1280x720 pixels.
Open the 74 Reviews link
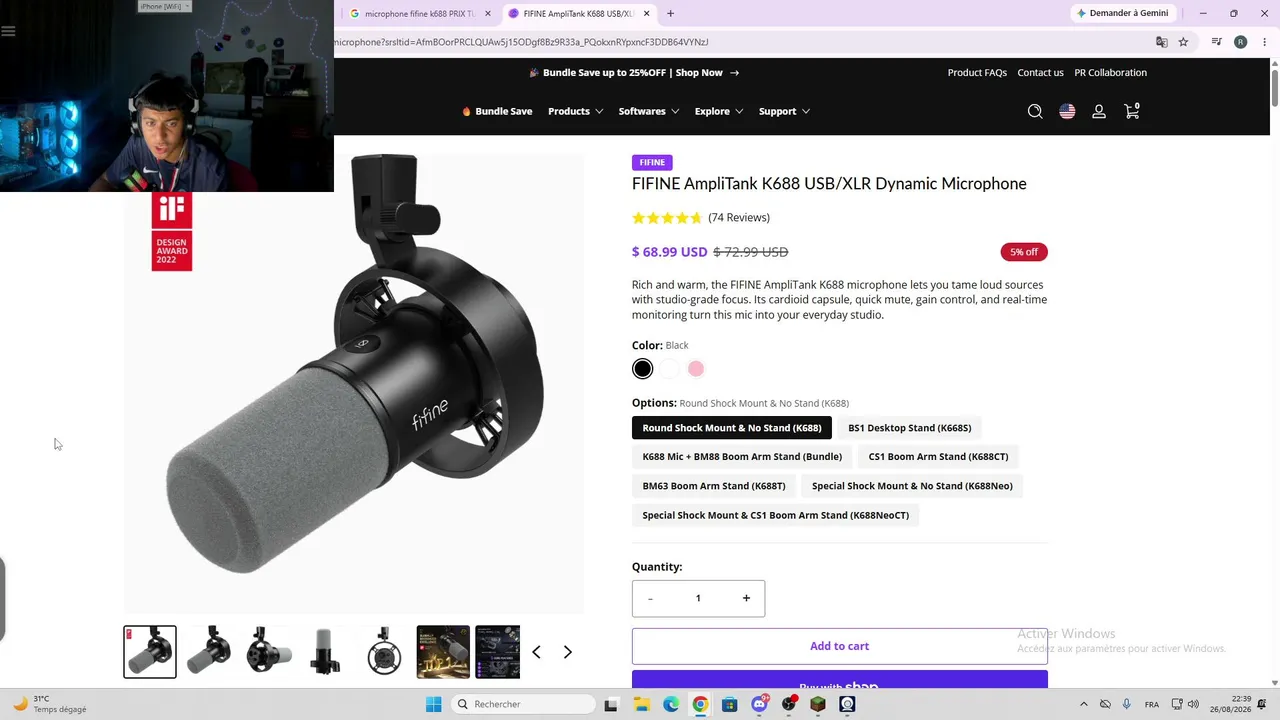(739, 218)
